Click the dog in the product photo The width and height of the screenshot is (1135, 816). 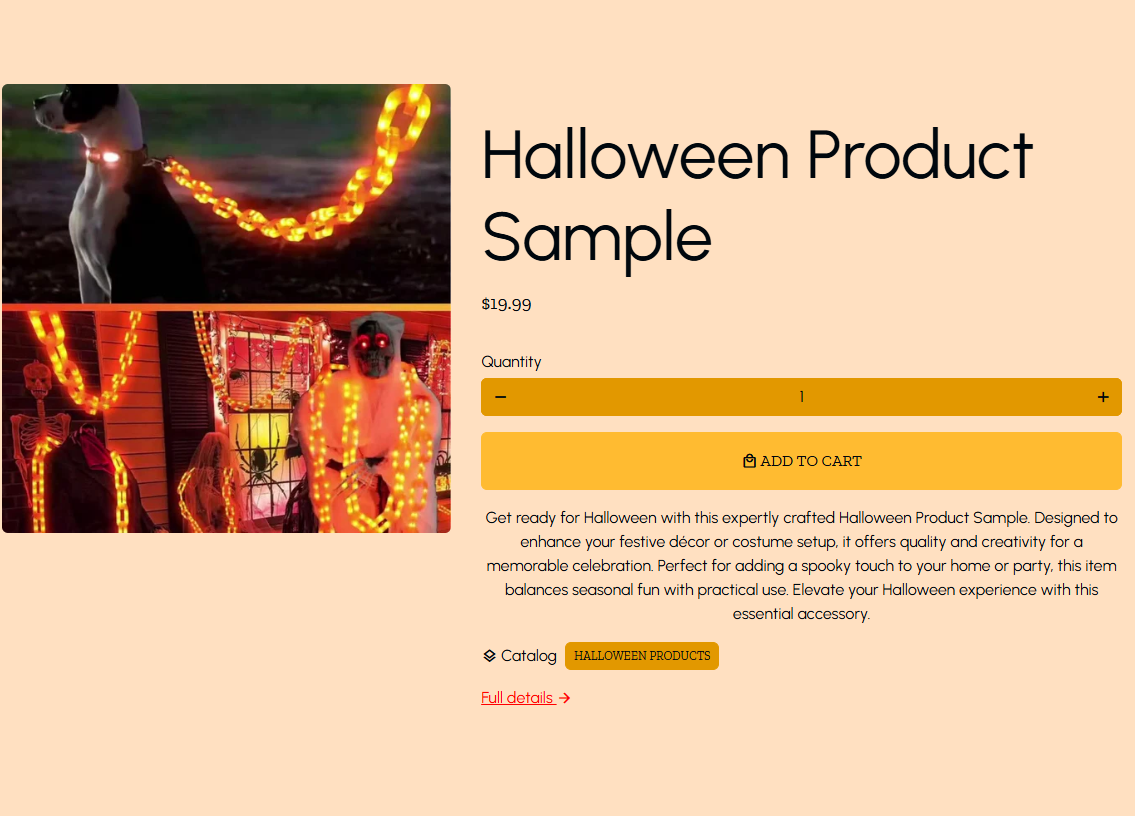[x=100, y=180]
